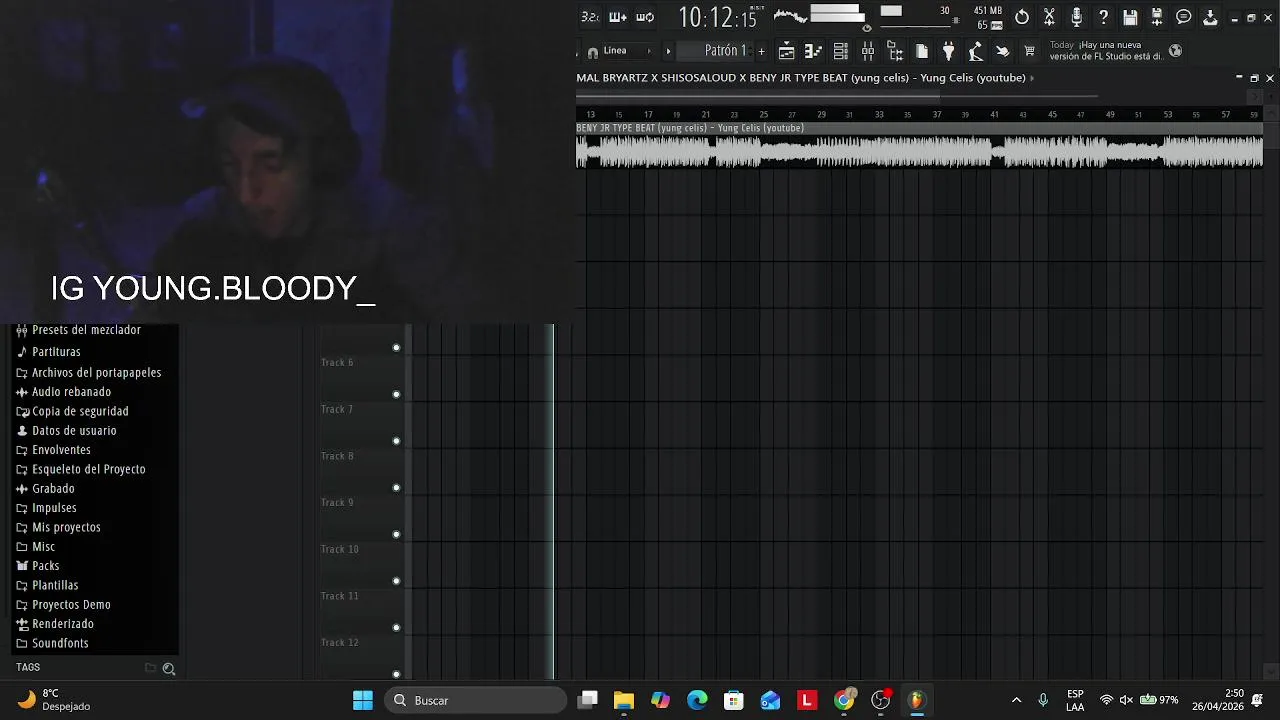The width and height of the screenshot is (1280, 720).
Task: Mute Track 8 with its dot toggle
Action: (396, 488)
